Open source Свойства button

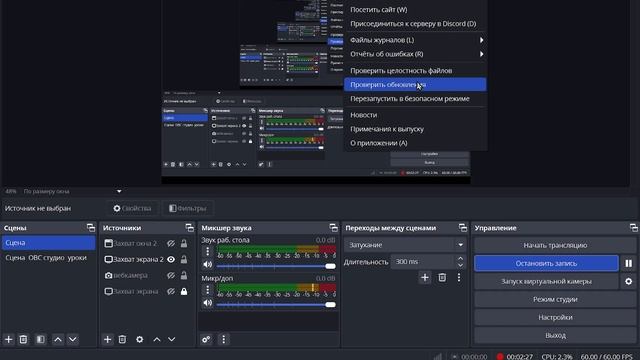coord(133,208)
